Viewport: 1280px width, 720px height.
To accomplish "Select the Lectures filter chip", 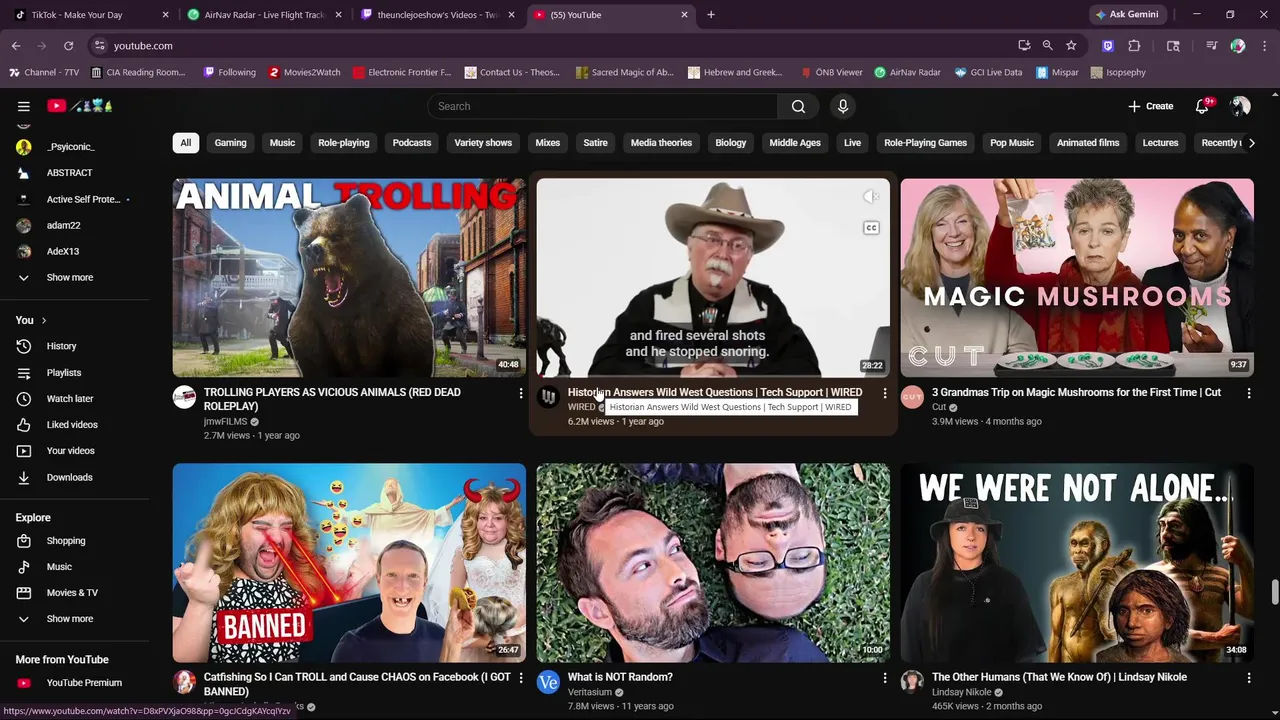I will click(x=1160, y=143).
